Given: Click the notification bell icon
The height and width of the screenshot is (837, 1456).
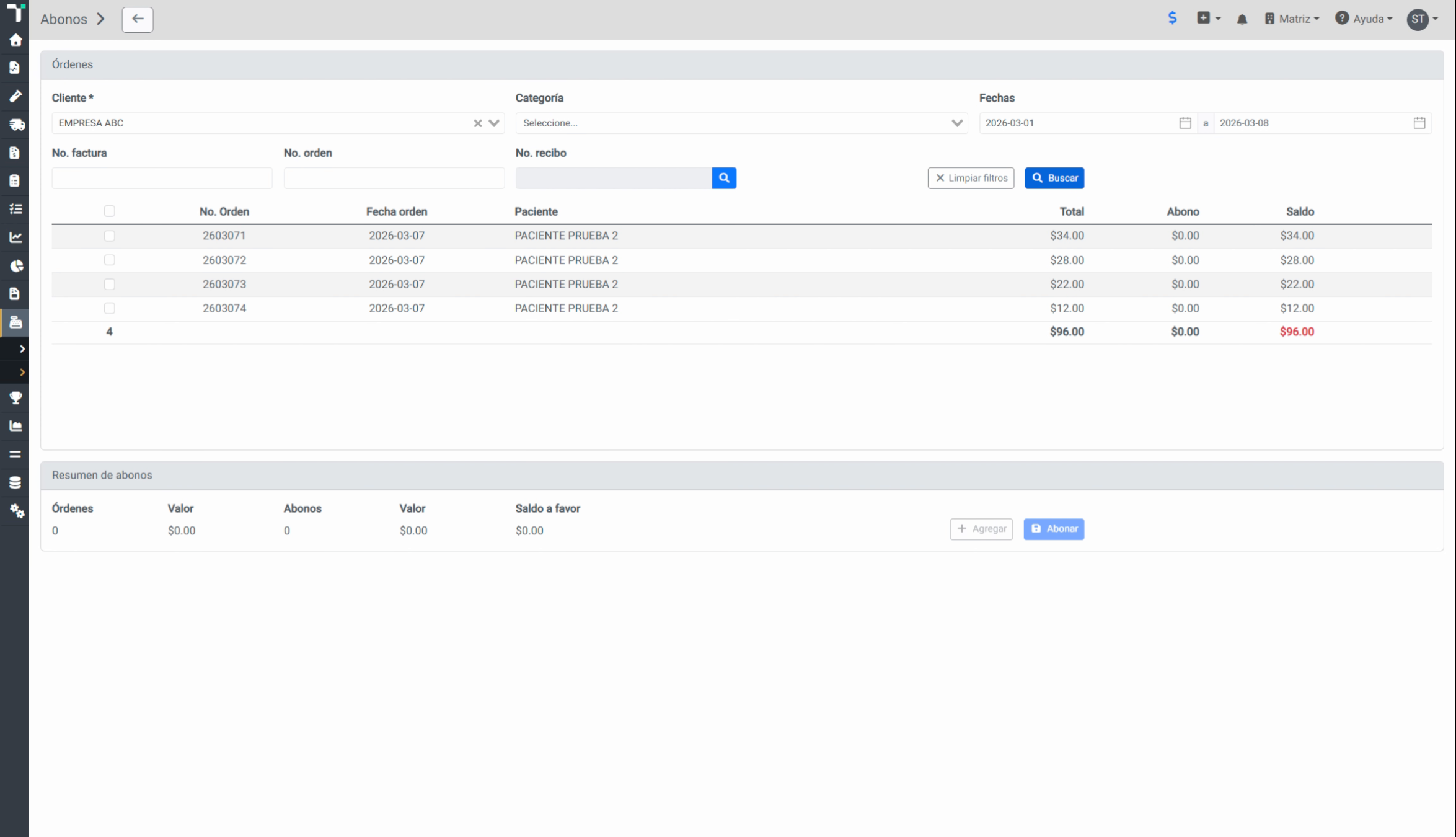Looking at the screenshot, I should pos(1242,19).
